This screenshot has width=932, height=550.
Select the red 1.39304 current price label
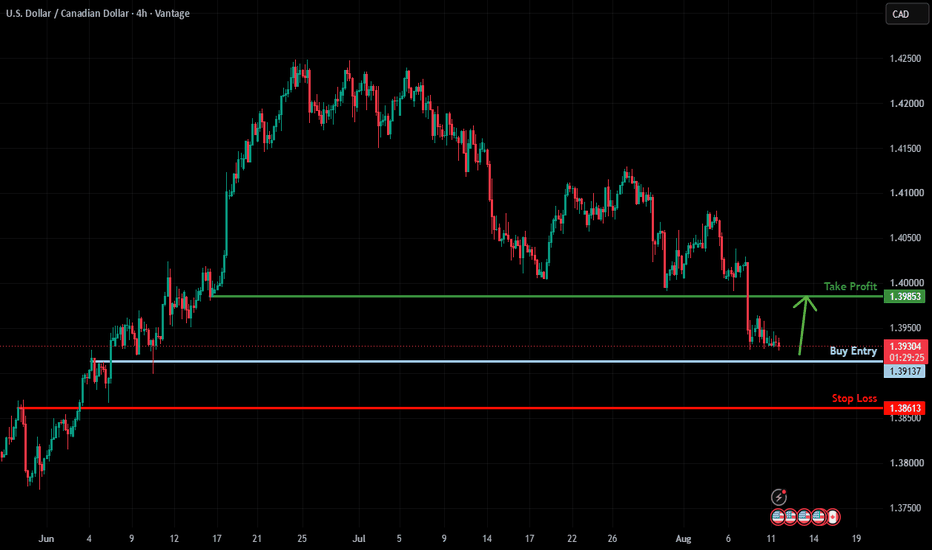[x=905, y=346]
